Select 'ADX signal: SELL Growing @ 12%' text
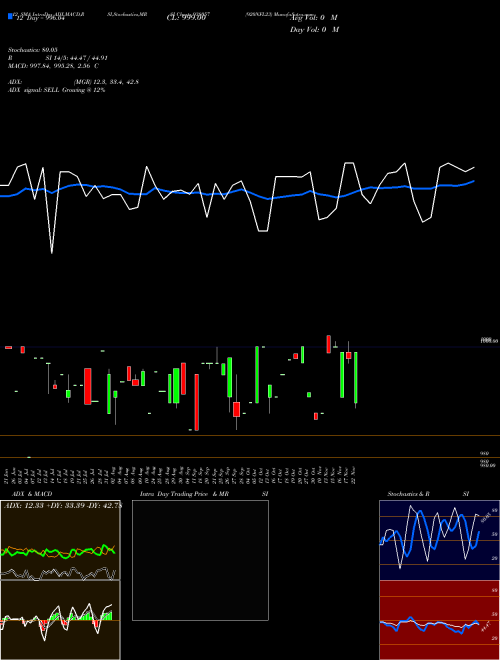Screen dimensions: 500x660 (x=56, y=90)
